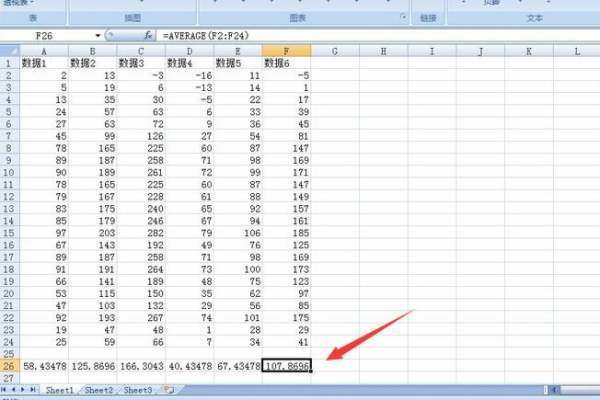Click cell B20 with value 115

pos(93,293)
